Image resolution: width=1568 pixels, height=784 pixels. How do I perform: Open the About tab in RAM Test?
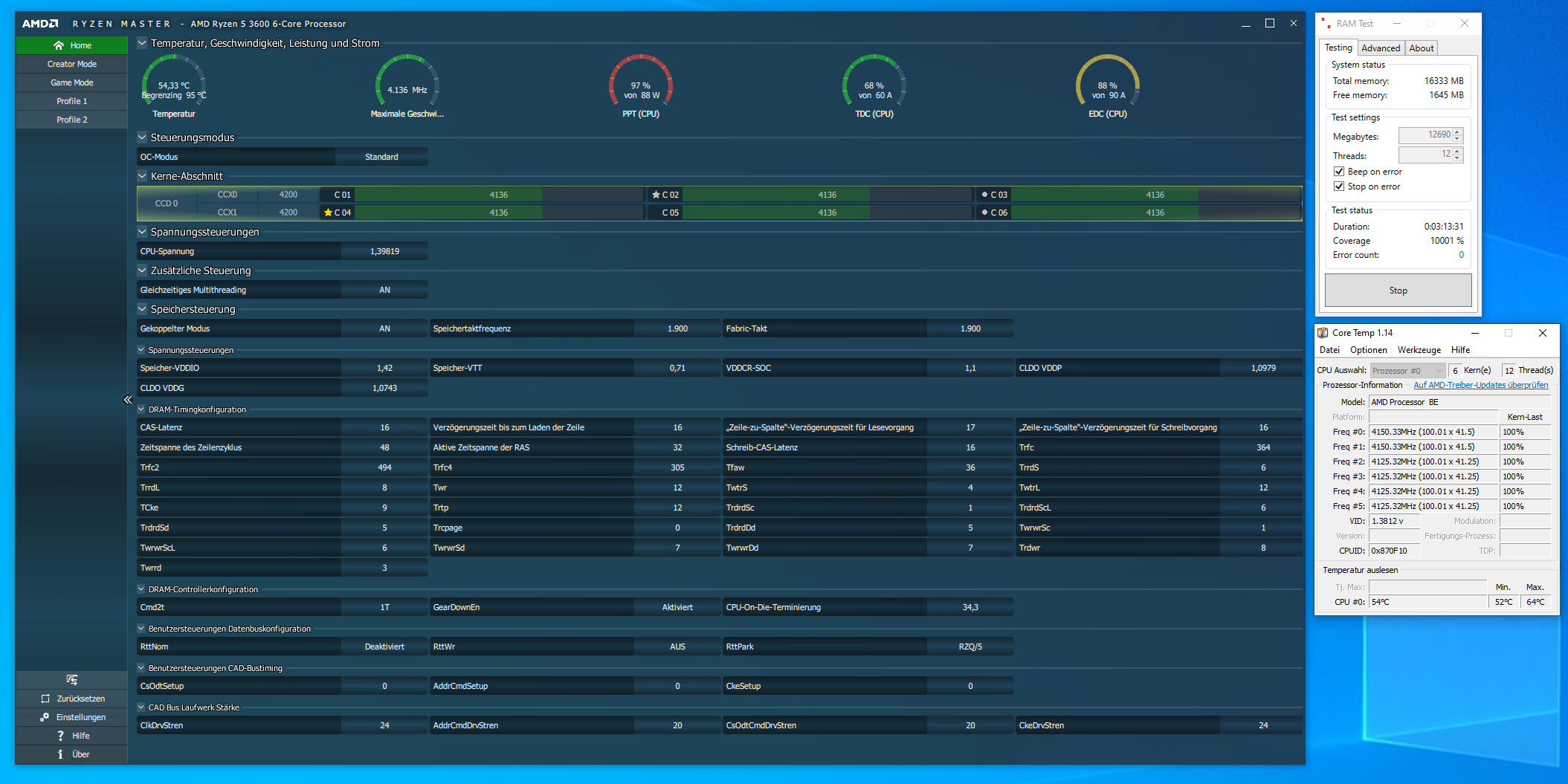(x=1422, y=48)
